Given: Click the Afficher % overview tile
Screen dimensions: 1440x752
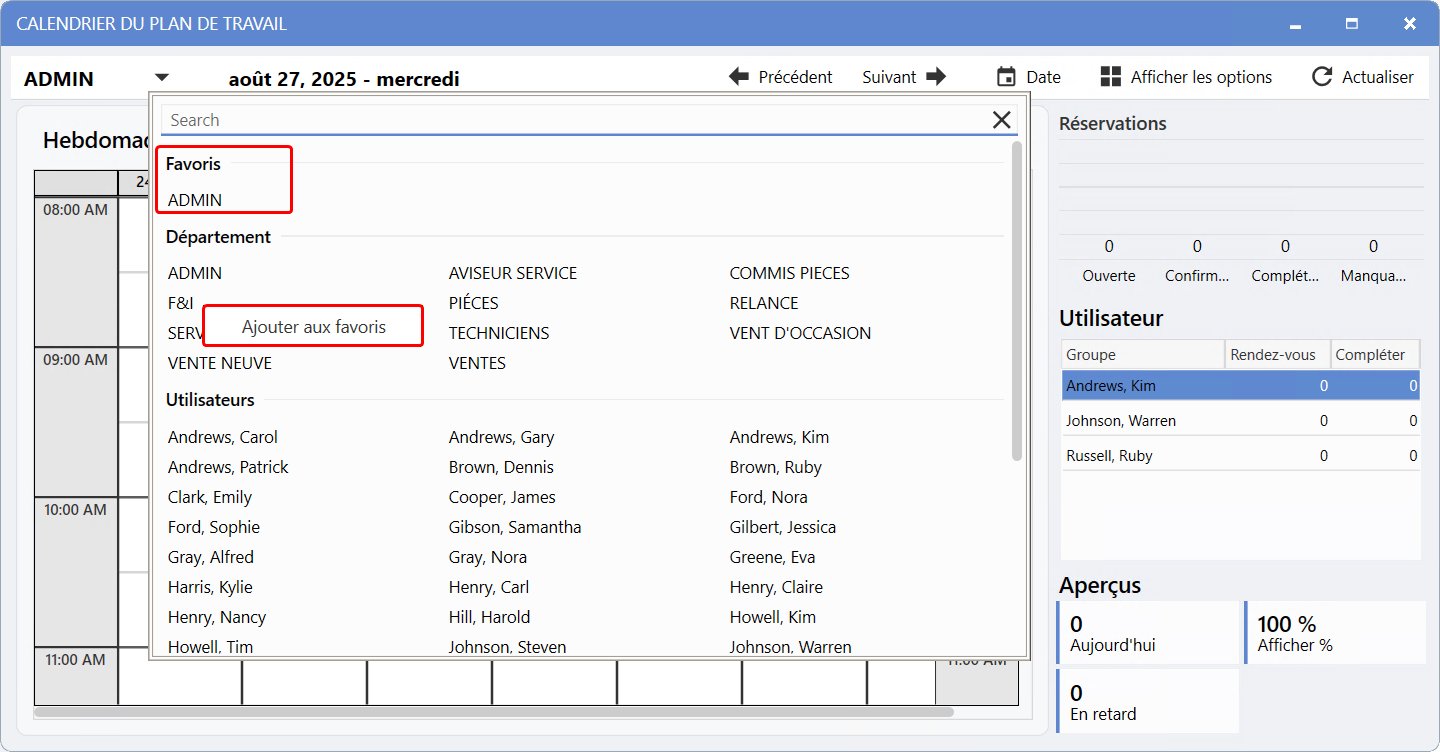Looking at the screenshot, I should tap(1335, 633).
